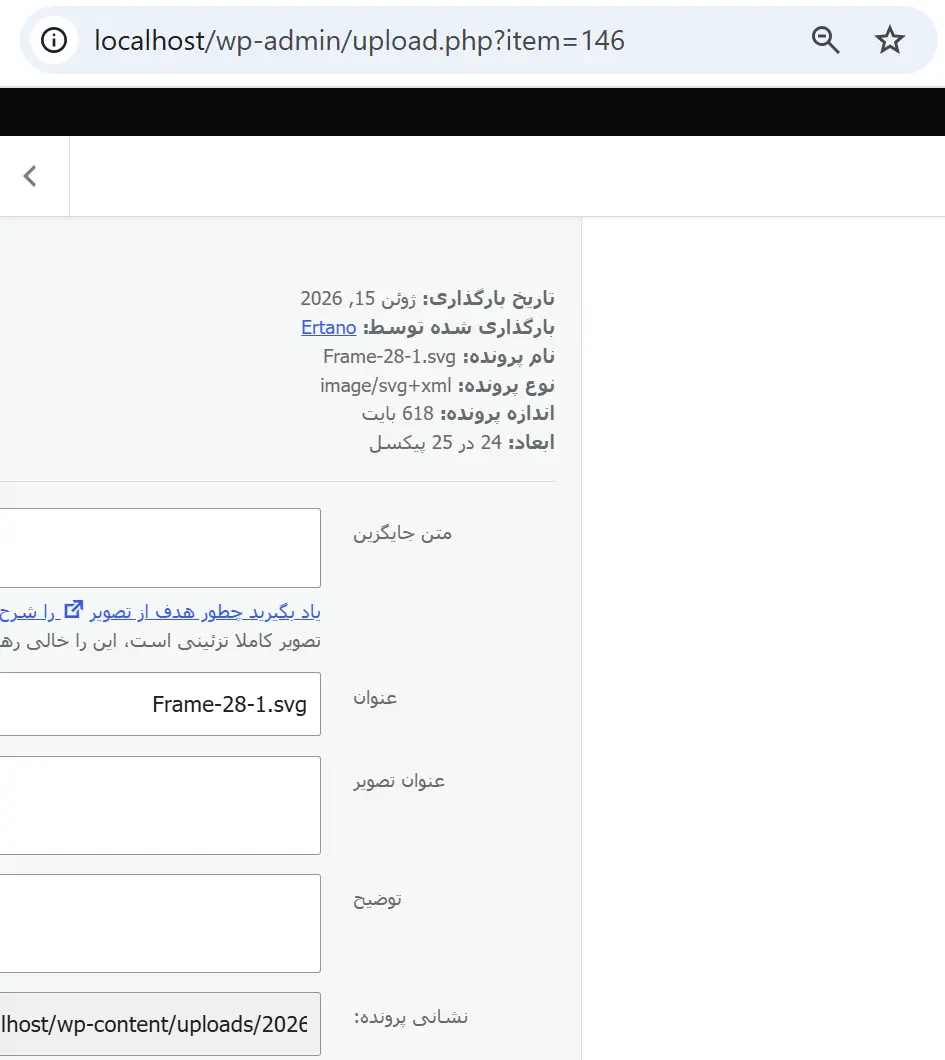Click the file name text Frame-28-1.svg in details
Viewport: 945px width, 1060px height.
389,356
